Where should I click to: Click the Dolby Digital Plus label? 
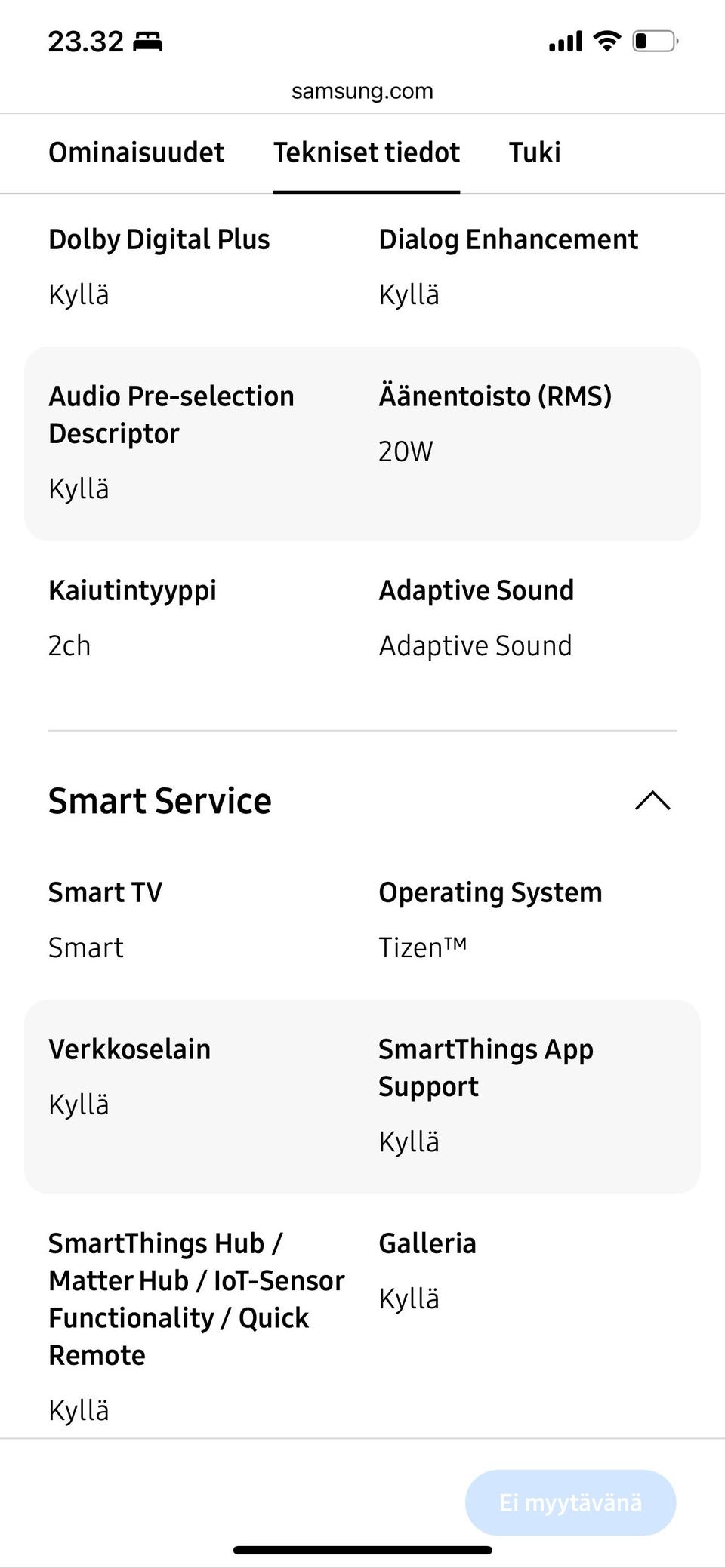pyautogui.click(x=159, y=239)
